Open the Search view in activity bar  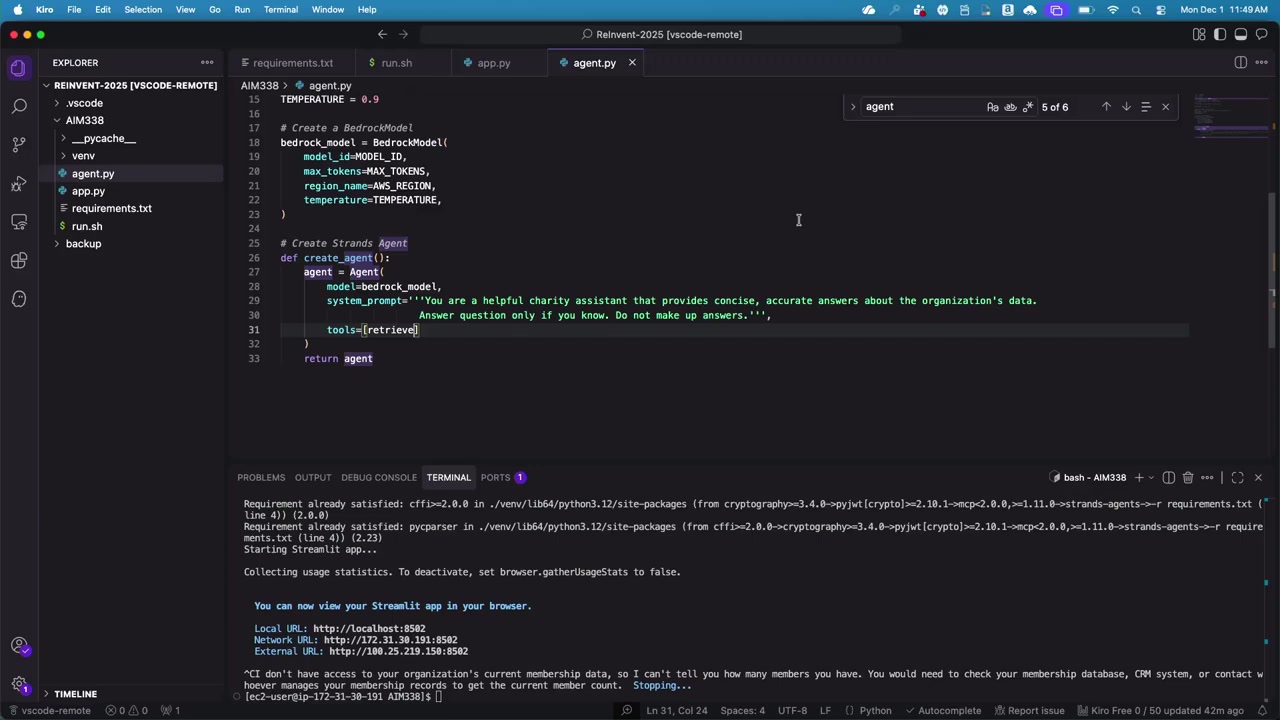pyautogui.click(x=19, y=106)
